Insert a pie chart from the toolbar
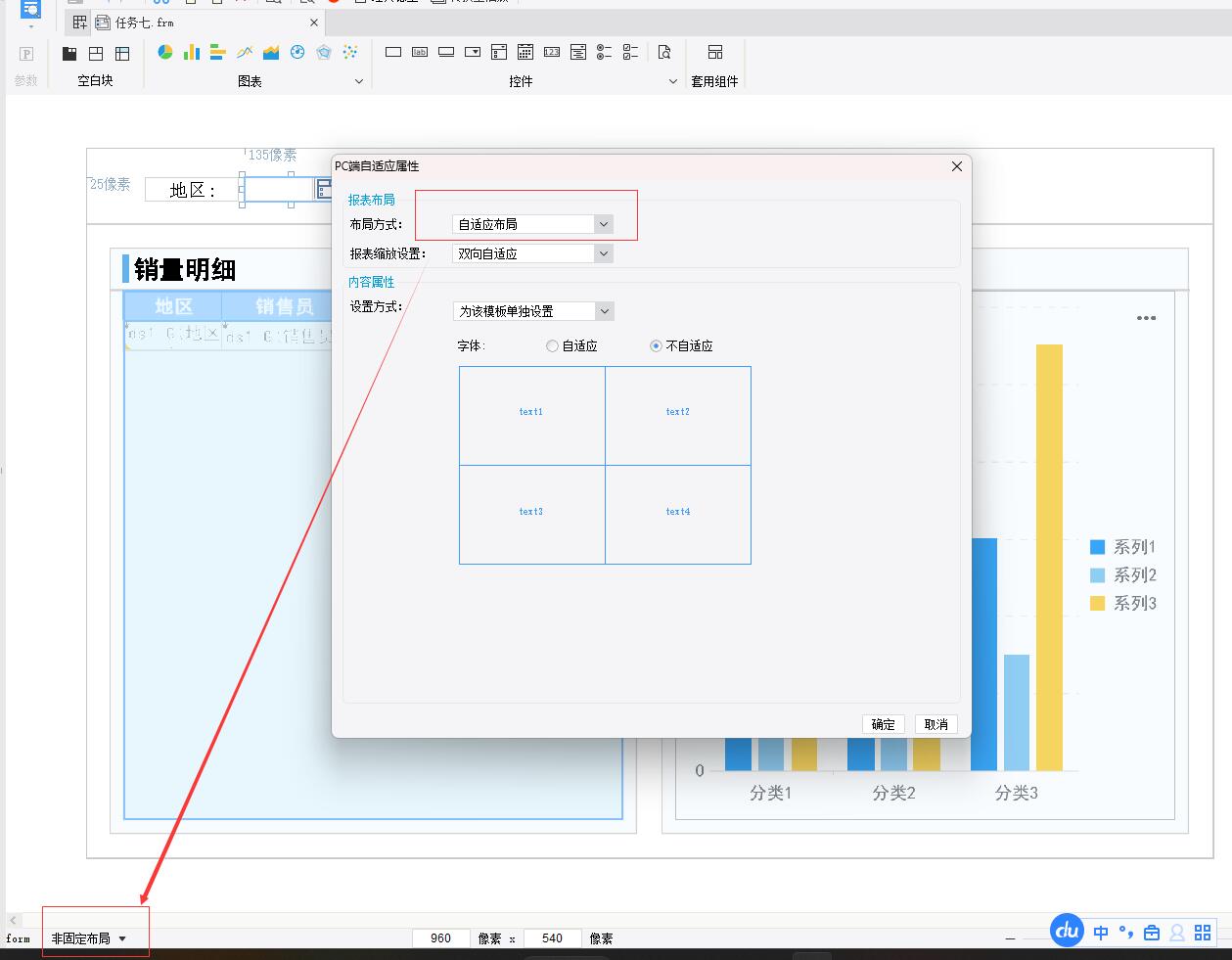 (x=165, y=53)
